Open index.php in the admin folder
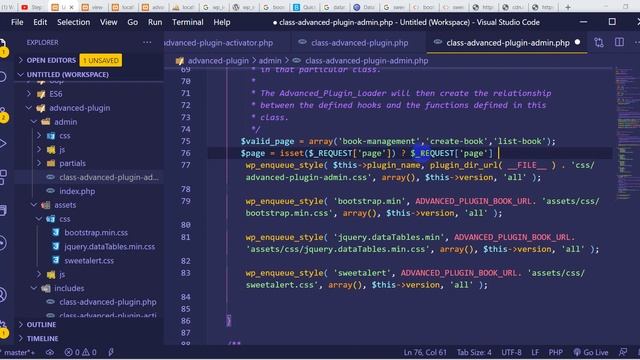Image resolution: width=640 pixels, height=360 pixels. click(89, 191)
